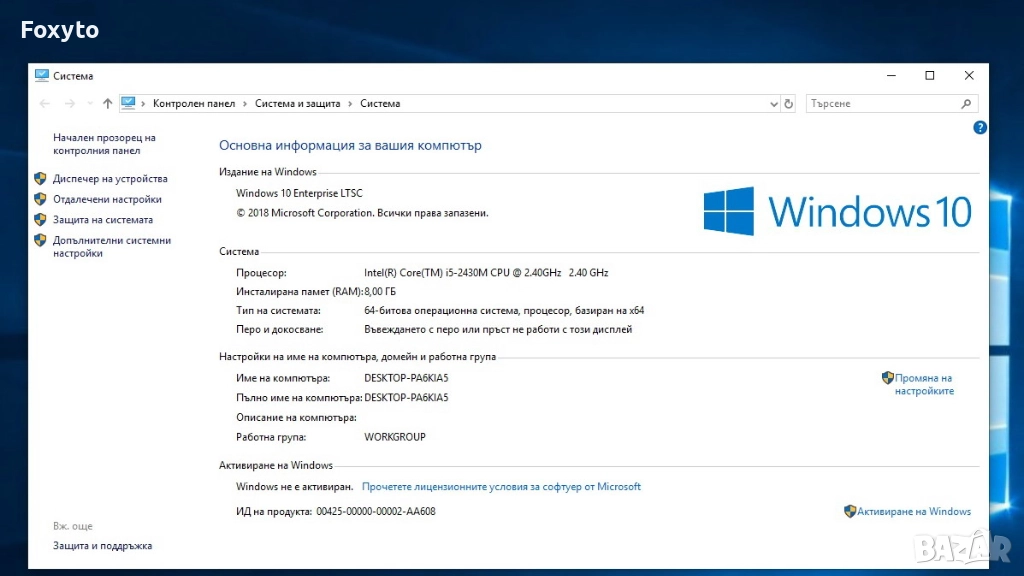The image size is (1024, 576).
Task: Open the Microsoft software license terms link
Action: 501,487
